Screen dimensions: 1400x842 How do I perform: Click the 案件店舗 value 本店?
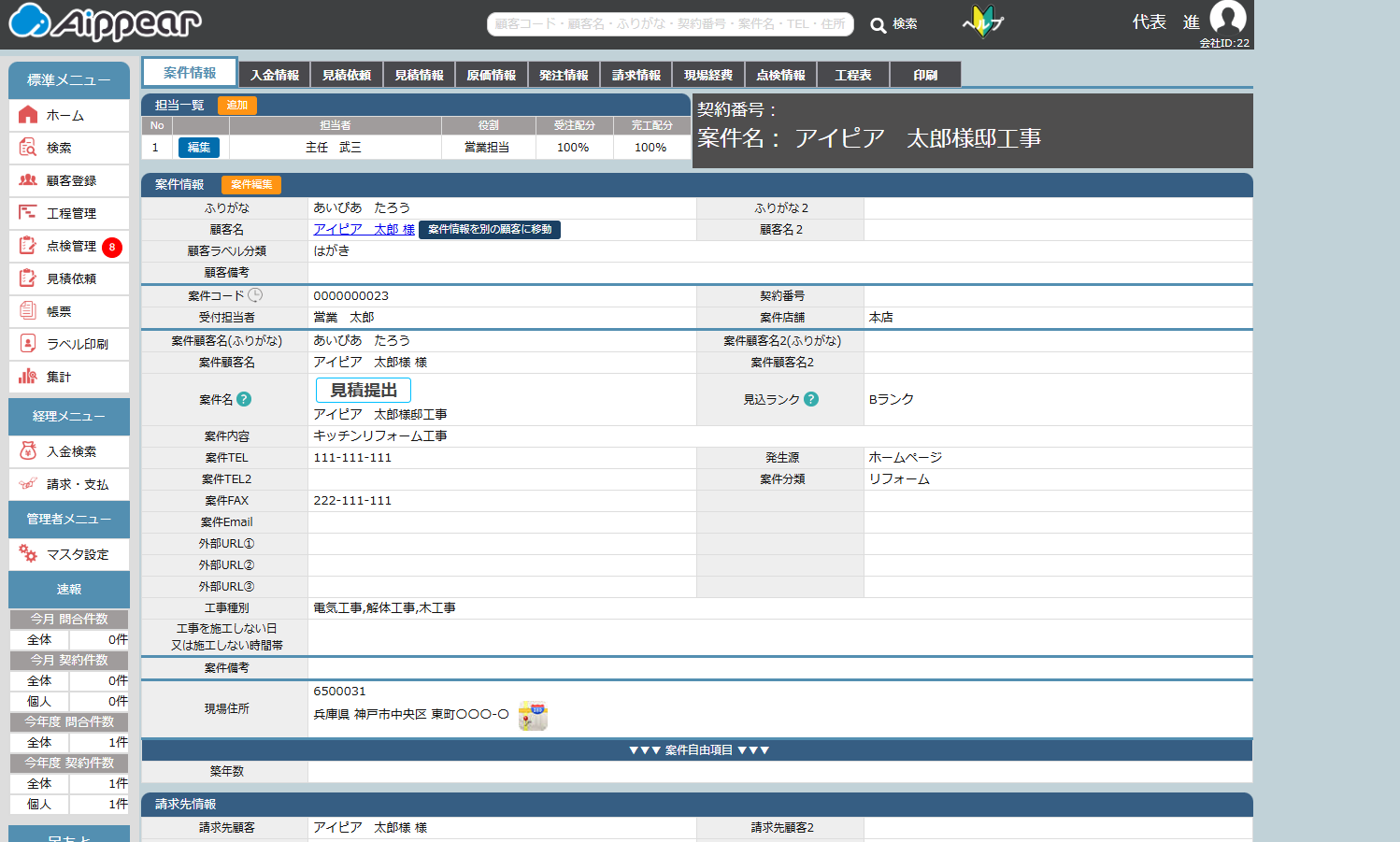pyautogui.click(x=881, y=318)
